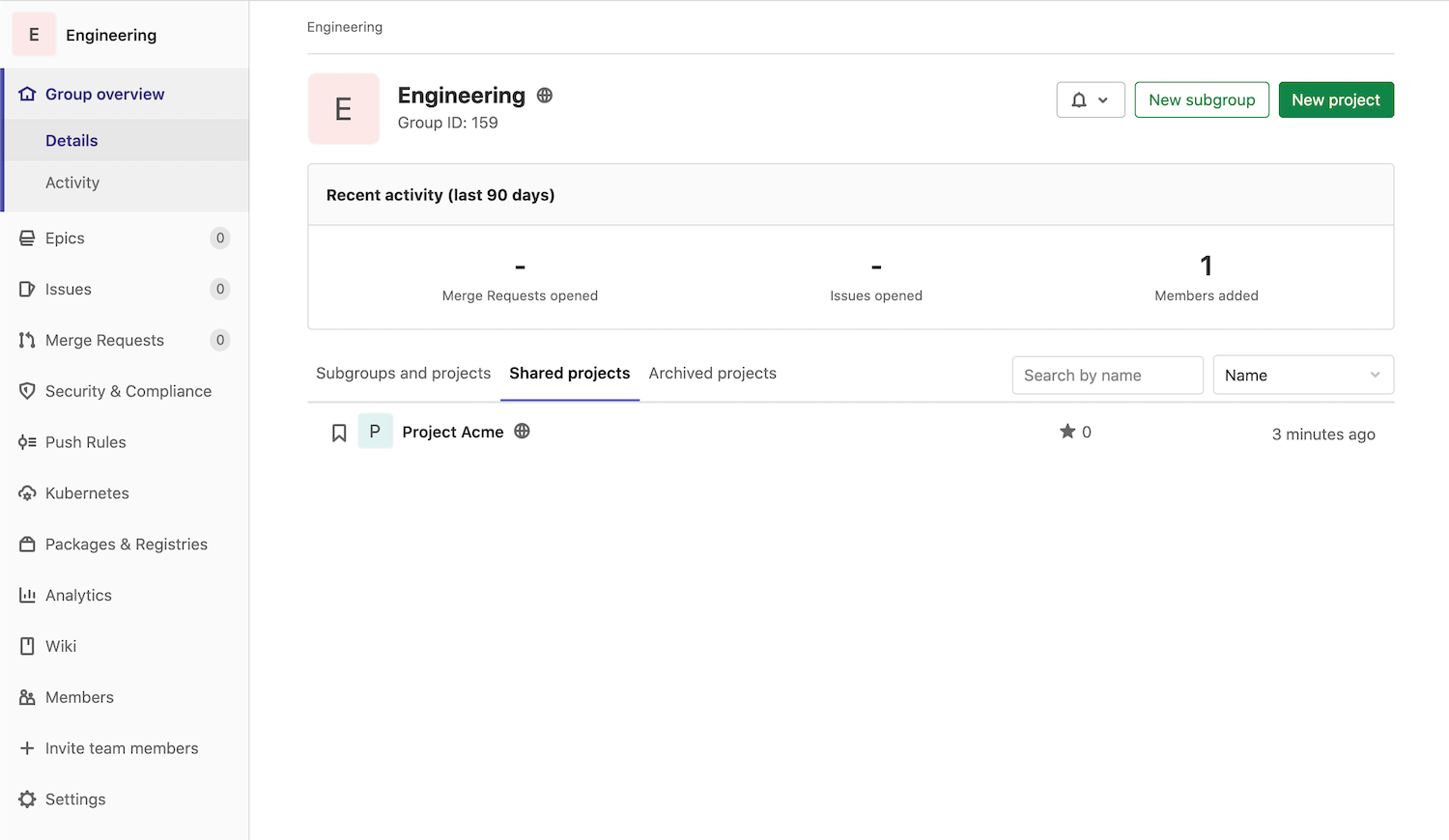Switch to Subgroups and projects tab
The image size is (1449, 840).
(x=403, y=374)
